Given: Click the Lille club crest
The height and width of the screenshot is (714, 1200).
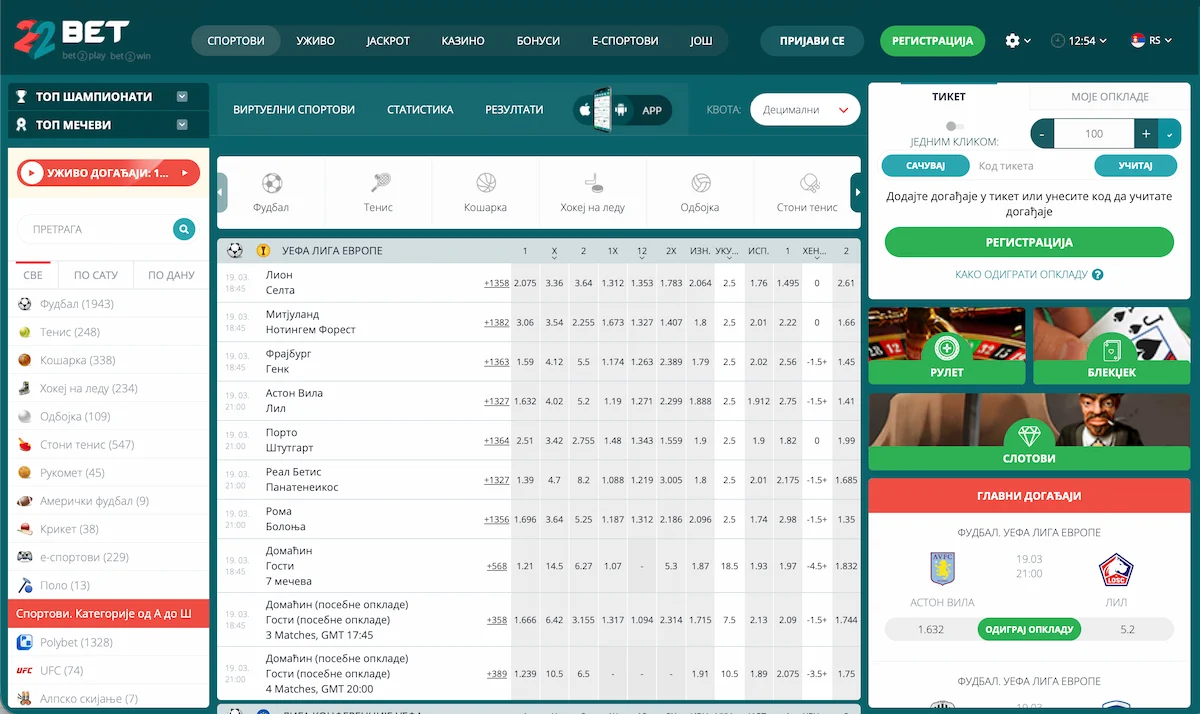Looking at the screenshot, I should pyautogui.click(x=1116, y=569).
